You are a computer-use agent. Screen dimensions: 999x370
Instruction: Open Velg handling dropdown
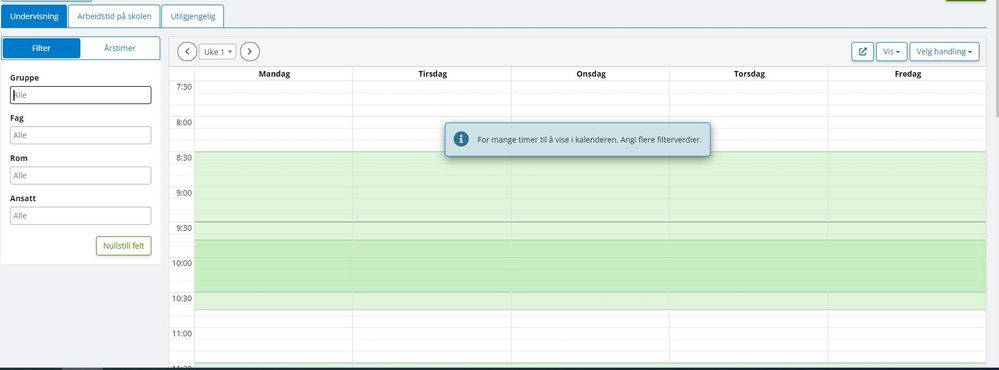tap(944, 52)
